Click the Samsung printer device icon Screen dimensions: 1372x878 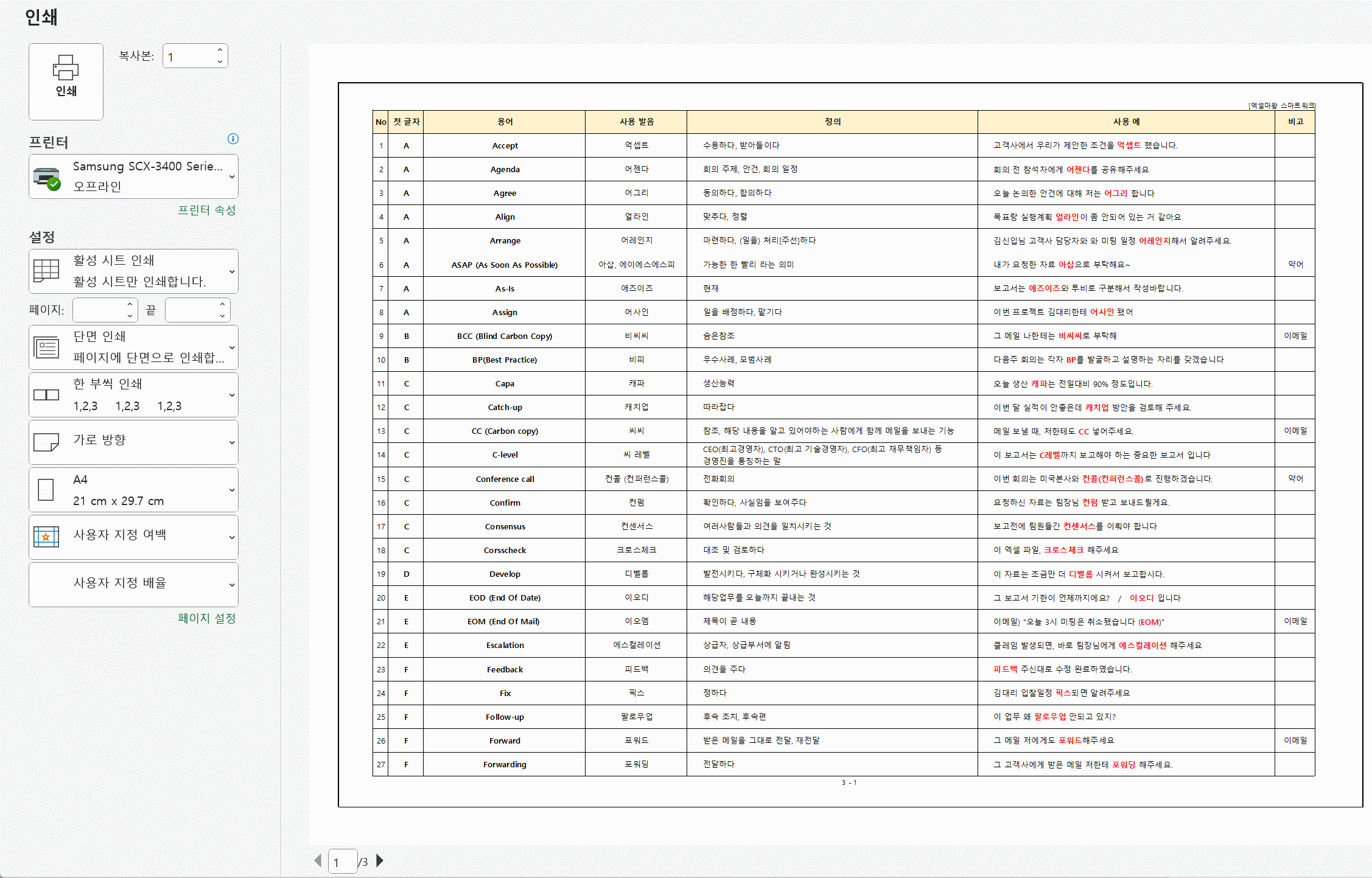coord(47,177)
